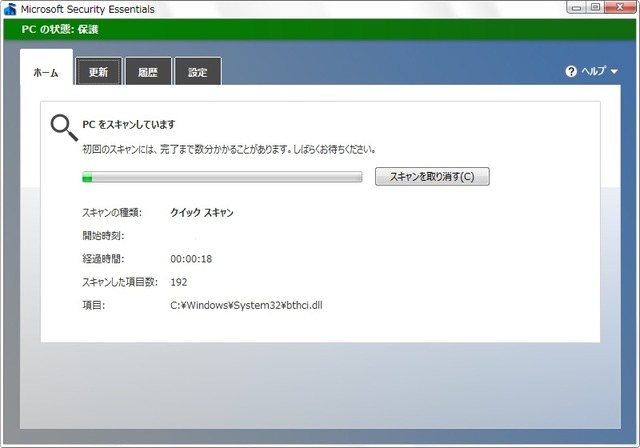Cancel scan with スキャンを取り消す(C) button
This screenshot has width=640, height=448.
[432, 177]
